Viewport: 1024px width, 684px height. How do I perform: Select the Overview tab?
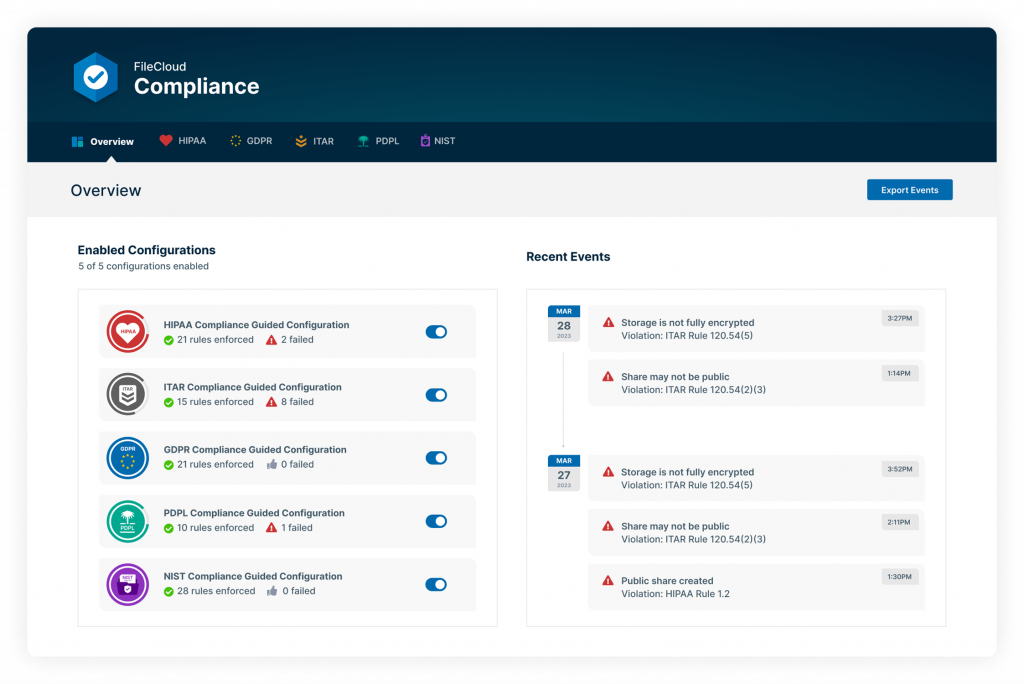point(103,141)
